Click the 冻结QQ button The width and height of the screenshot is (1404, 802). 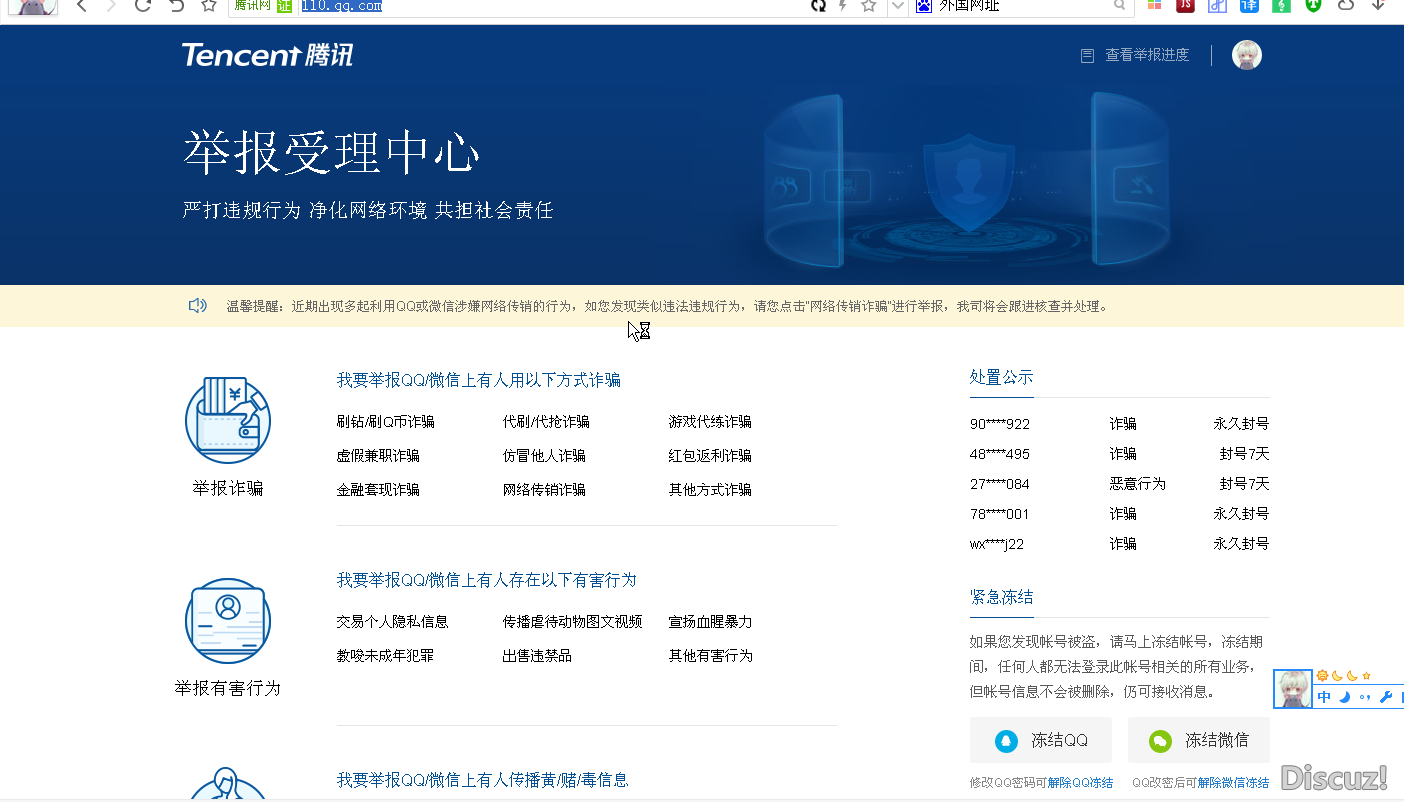point(1041,741)
